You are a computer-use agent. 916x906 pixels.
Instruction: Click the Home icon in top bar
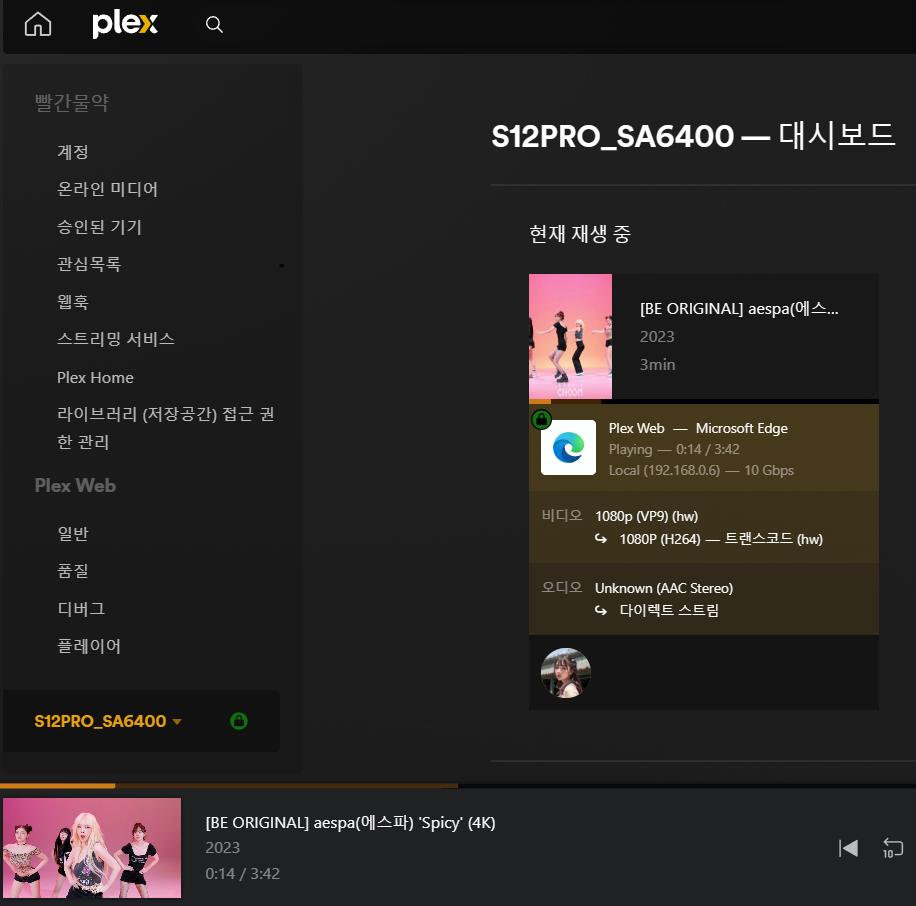pyautogui.click(x=37, y=25)
